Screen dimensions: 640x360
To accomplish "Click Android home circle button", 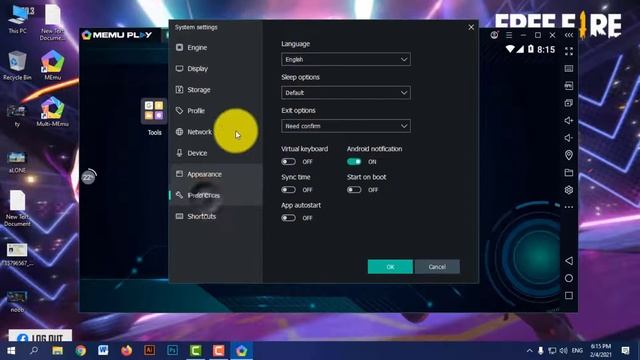I will 569,278.
